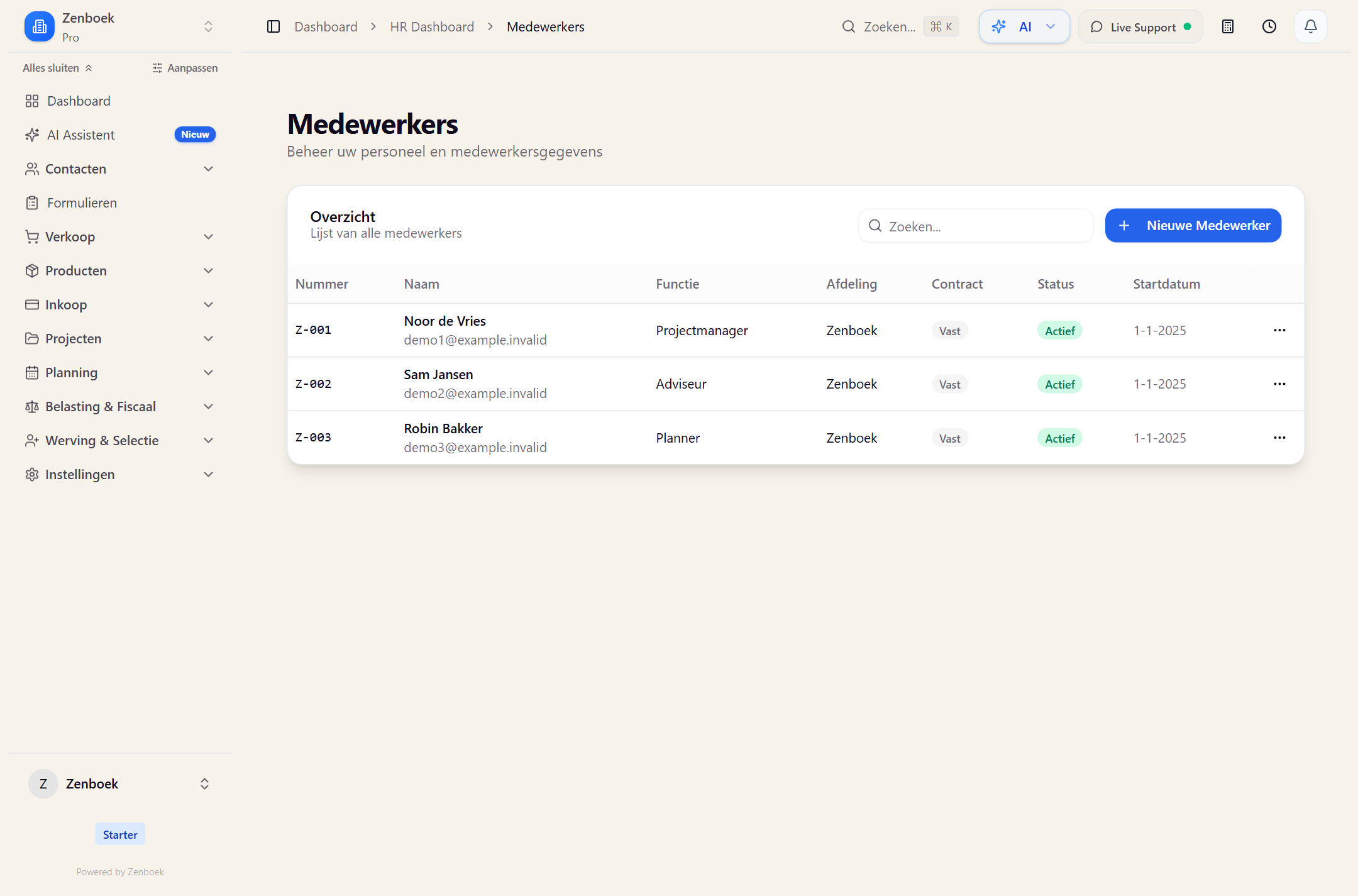Click Alles sluiten to collapse menus
Viewport: 1358px width, 896px height.
(x=57, y=68)
